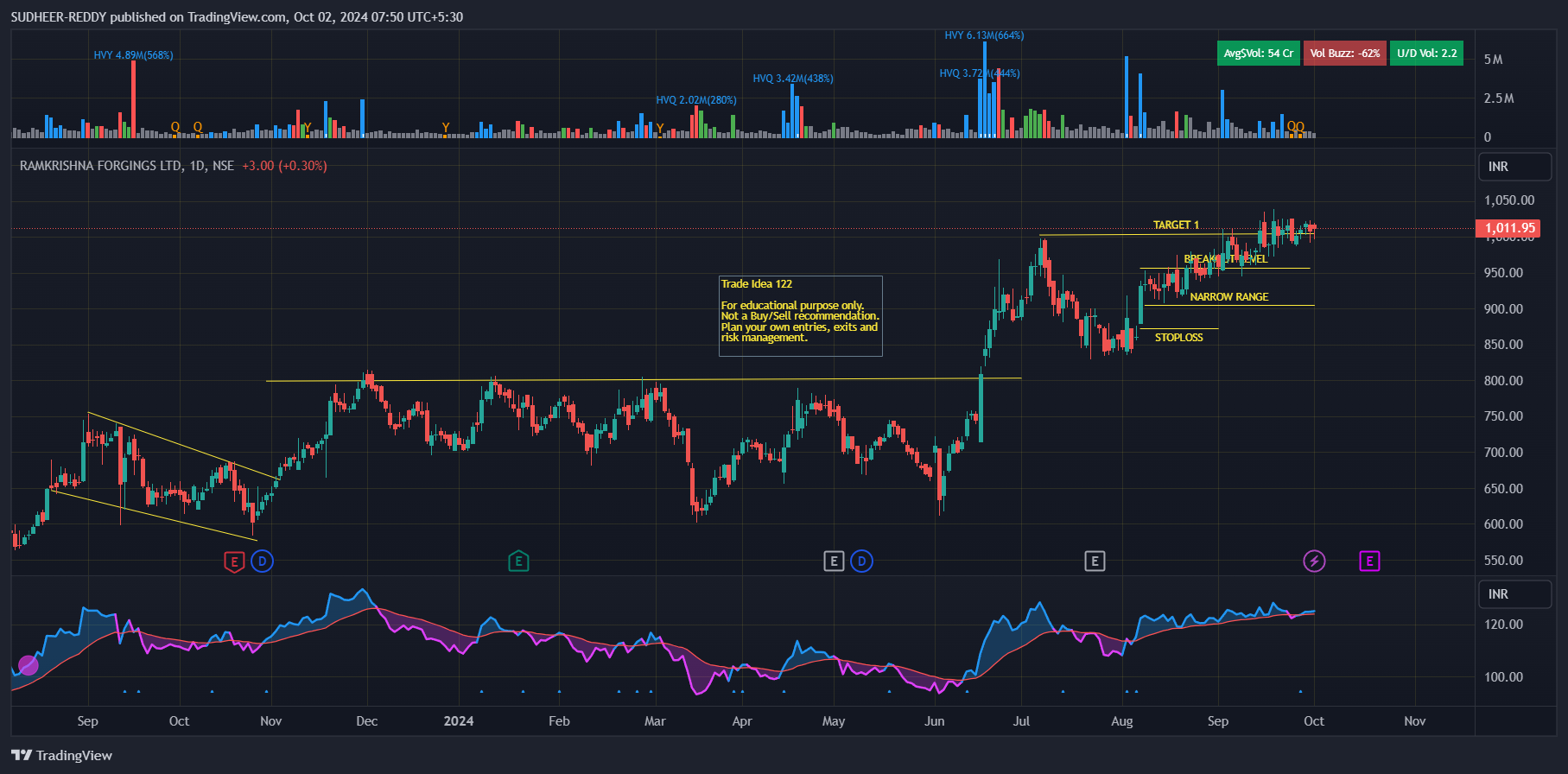
Task: Click the INR button on indicator pane scale
Action: [1516, 594]
